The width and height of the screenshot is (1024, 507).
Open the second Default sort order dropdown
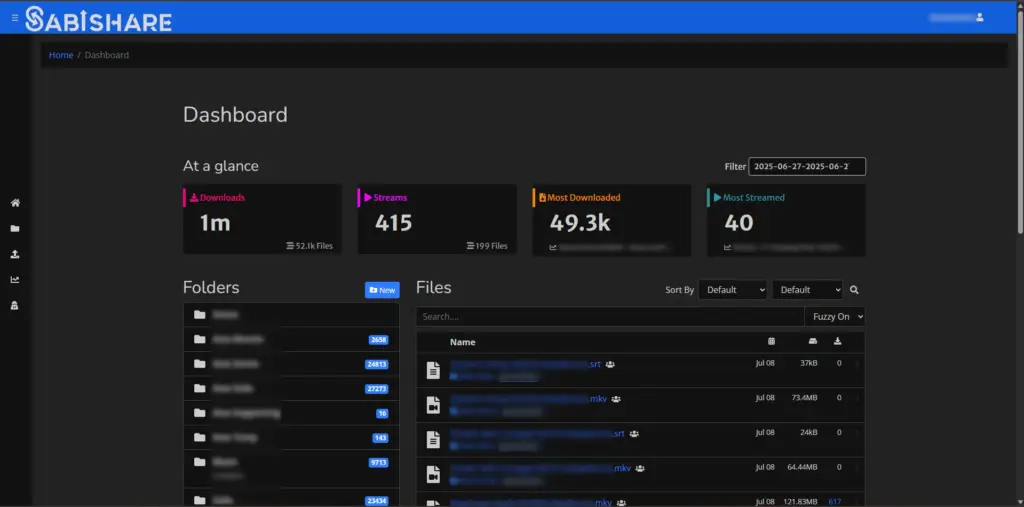[x=806, y=290]
